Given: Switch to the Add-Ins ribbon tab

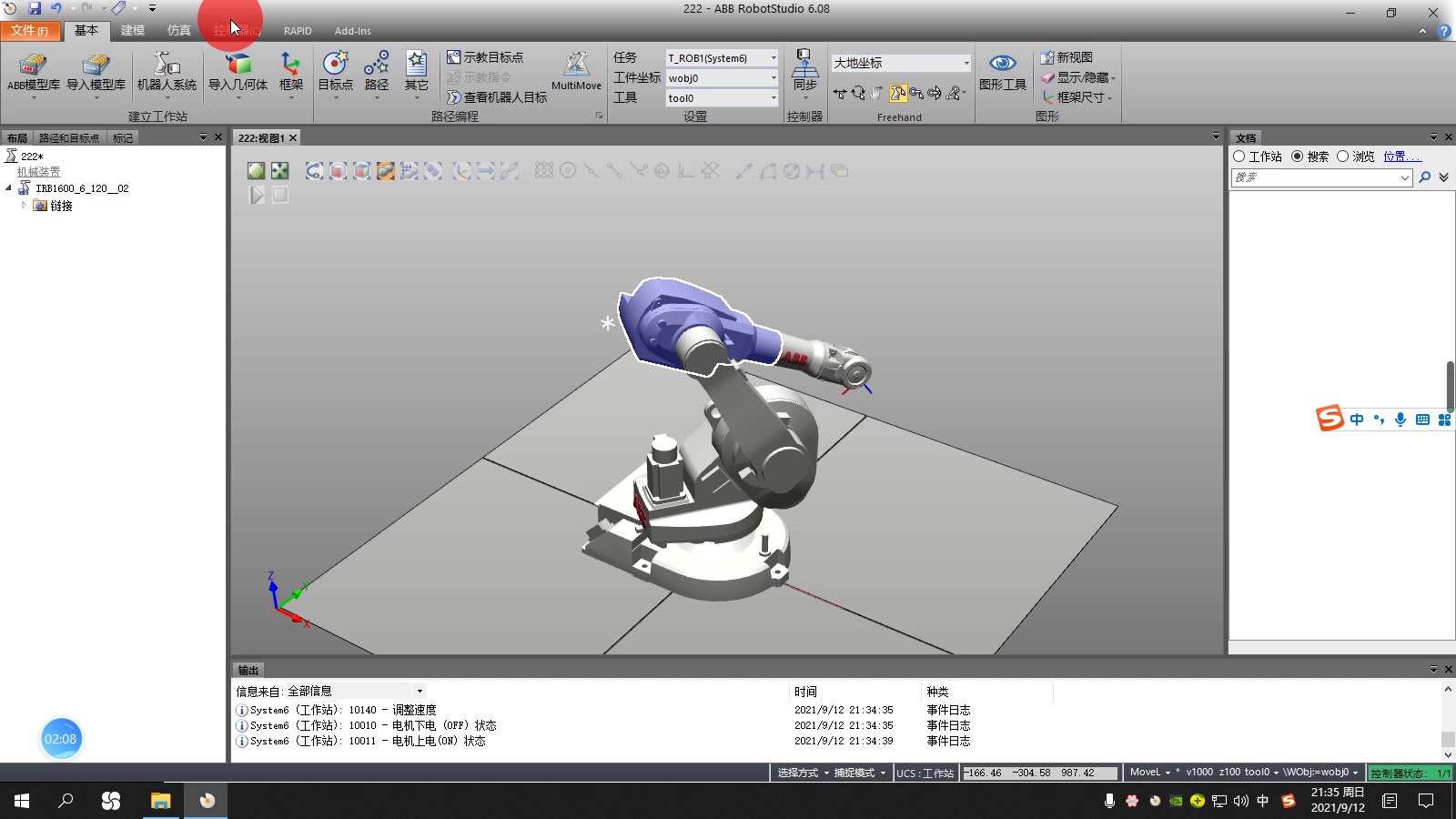Looking at the screenshot, I should coord(352,31).
